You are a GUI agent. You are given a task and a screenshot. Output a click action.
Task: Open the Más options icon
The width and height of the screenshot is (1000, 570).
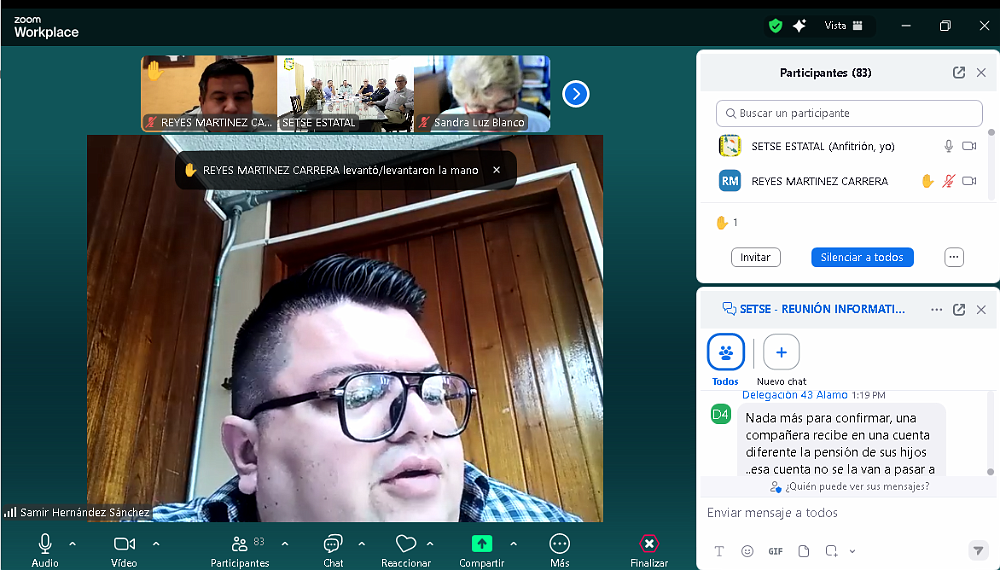560,544
